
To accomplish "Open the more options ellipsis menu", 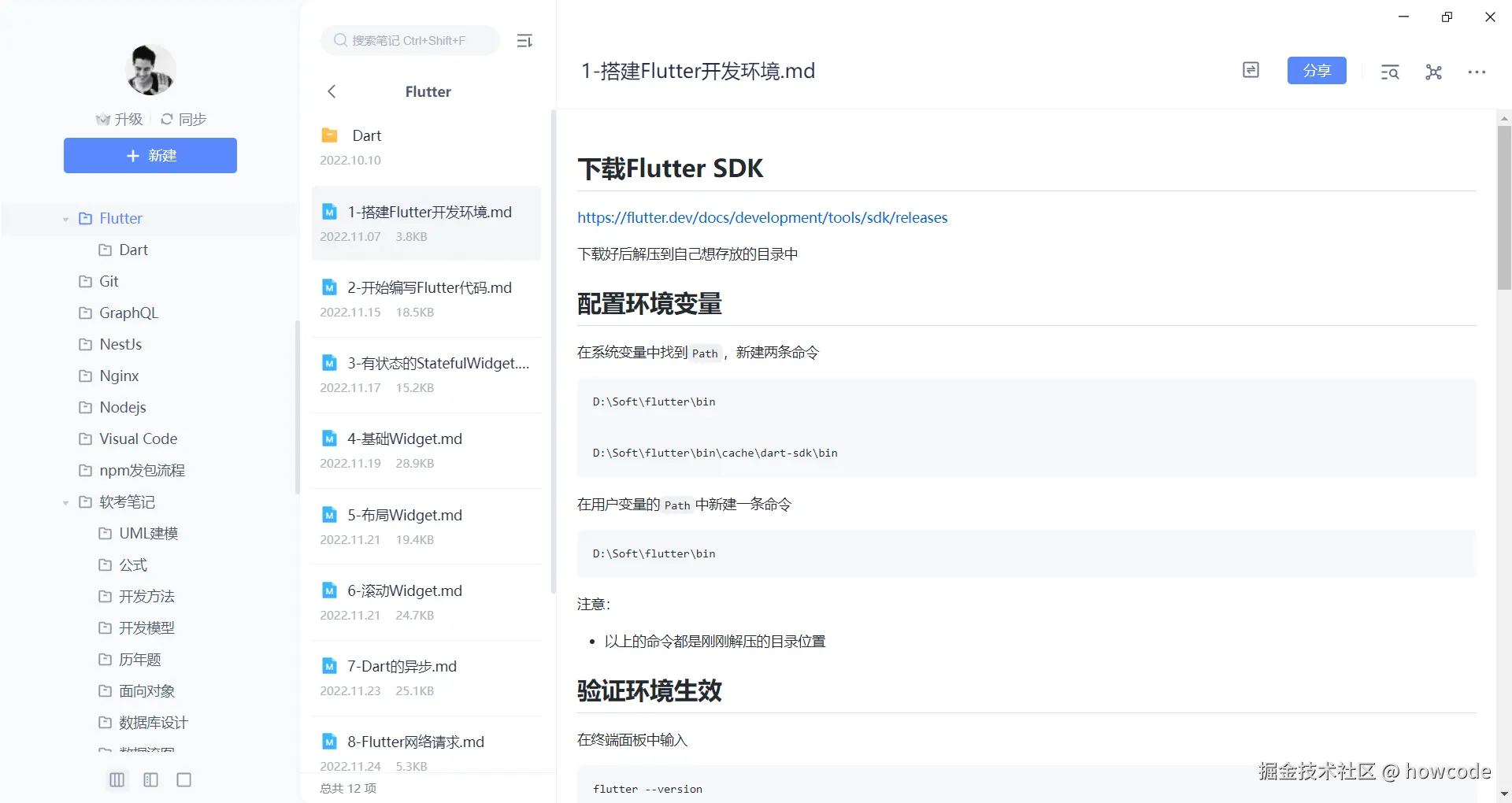I will (x=1477, y=72).
